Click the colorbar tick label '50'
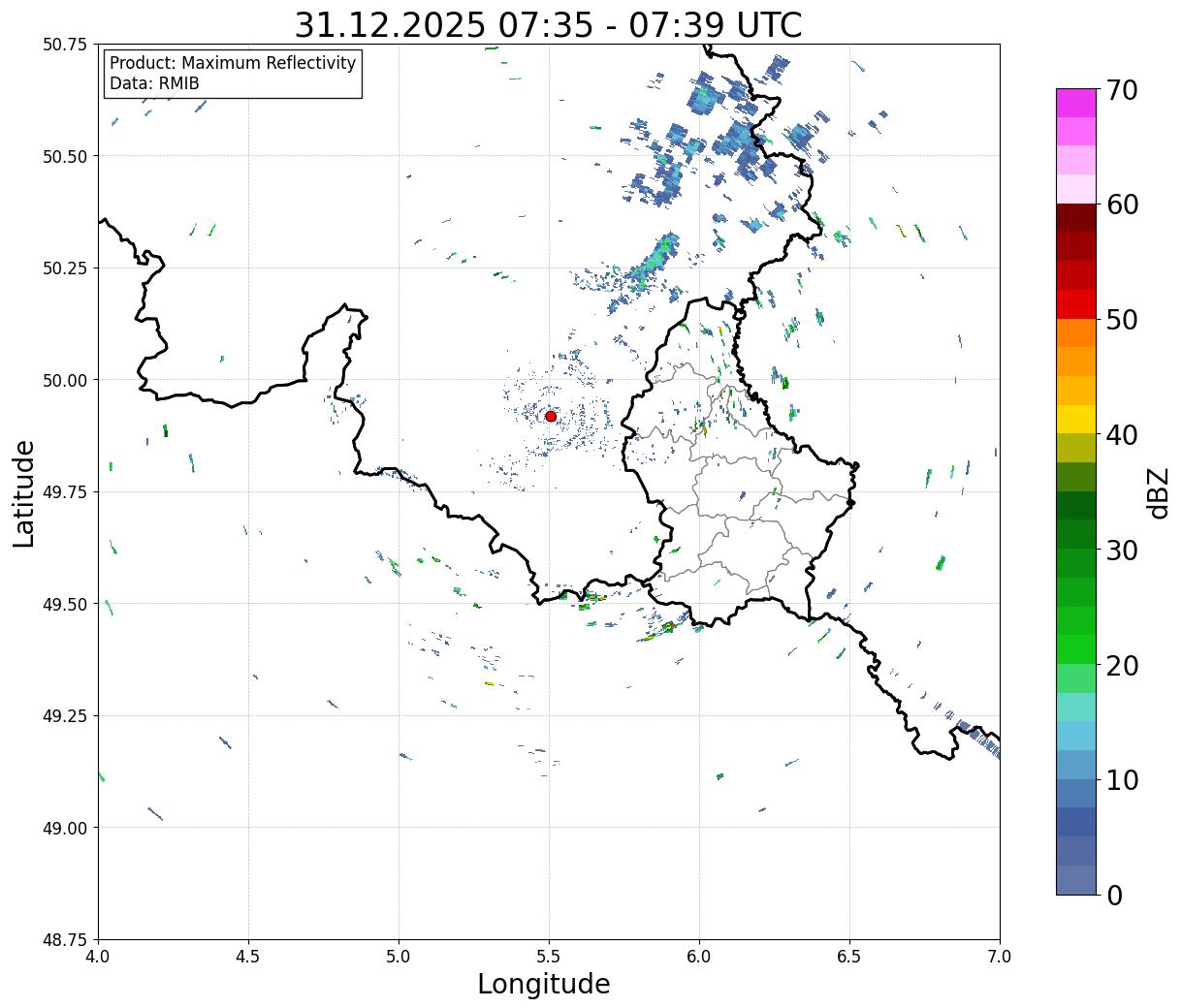The height and width of the screenshot is (1008, 1182). click(1121, 320)
